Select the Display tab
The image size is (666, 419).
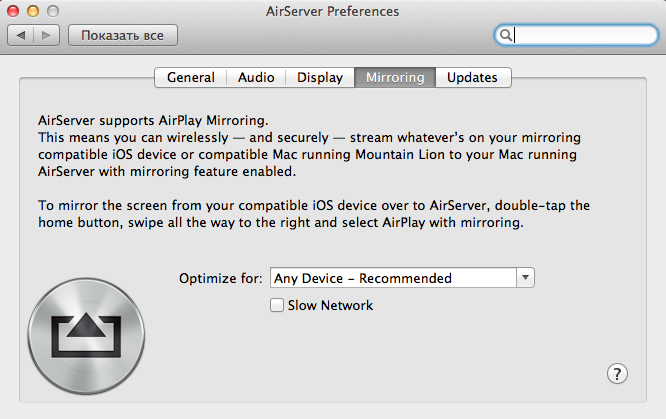[x=320, y=77]
